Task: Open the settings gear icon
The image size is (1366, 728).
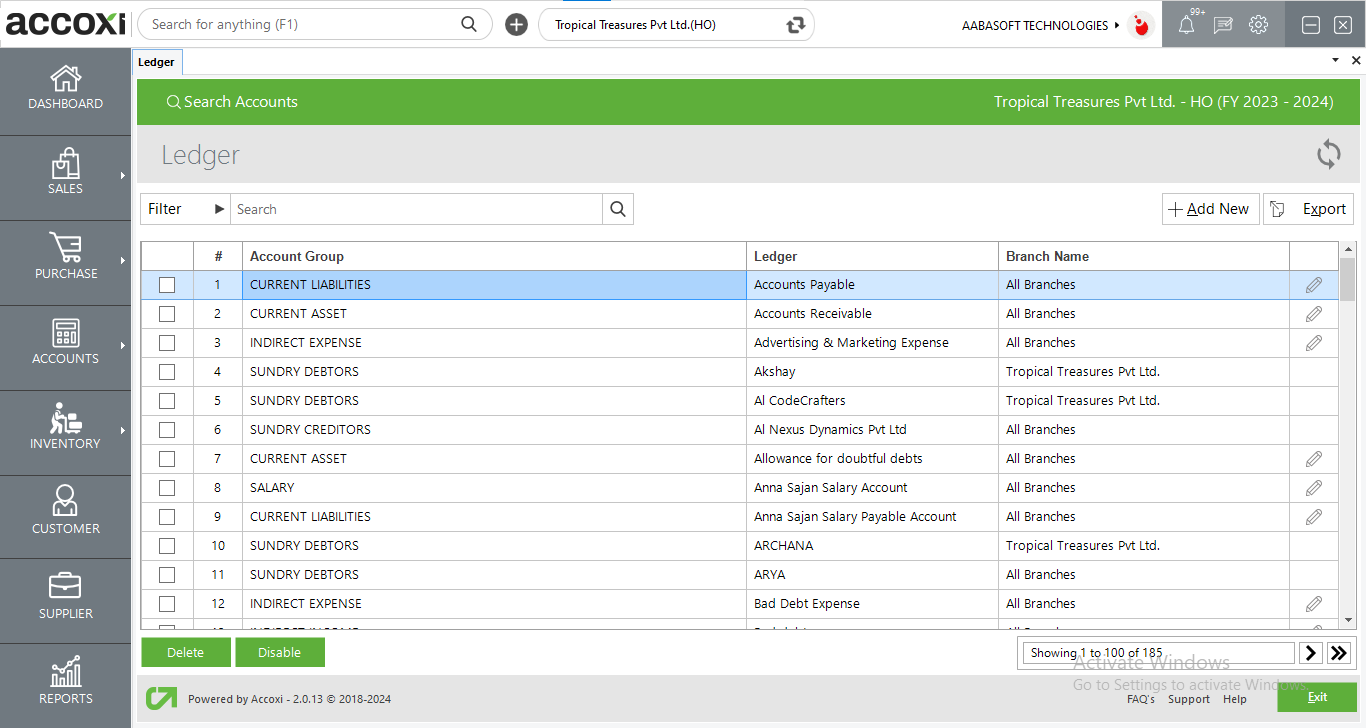Action: point(1258,25)
